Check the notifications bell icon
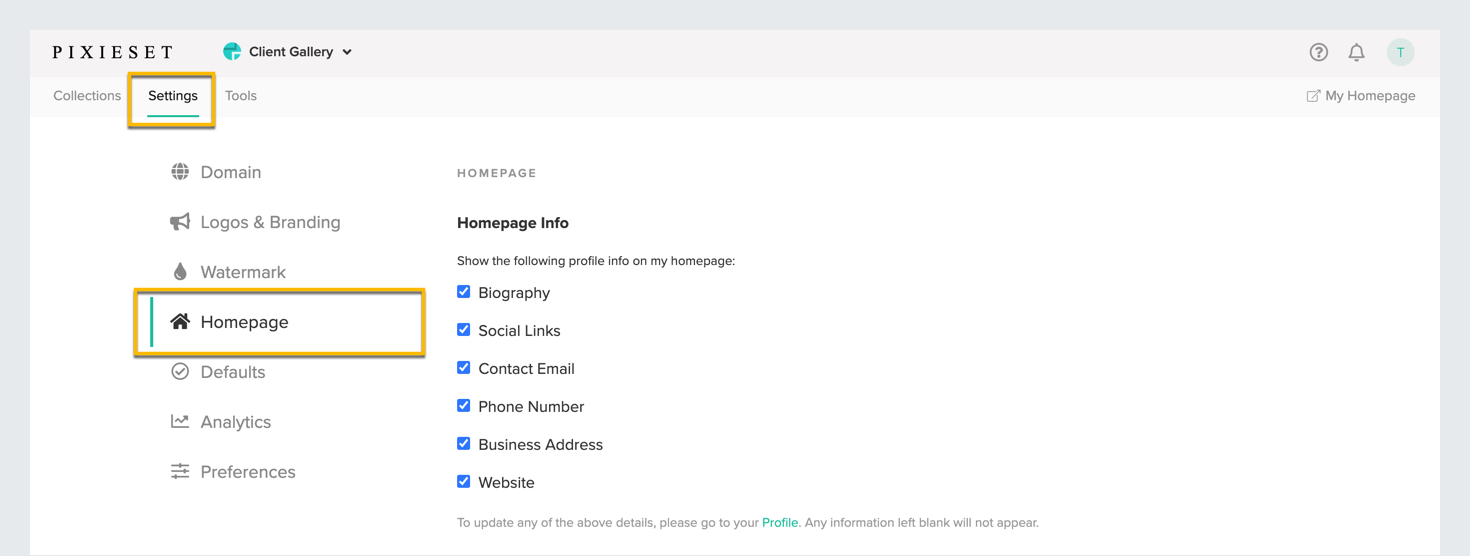 click(1356, 52)
